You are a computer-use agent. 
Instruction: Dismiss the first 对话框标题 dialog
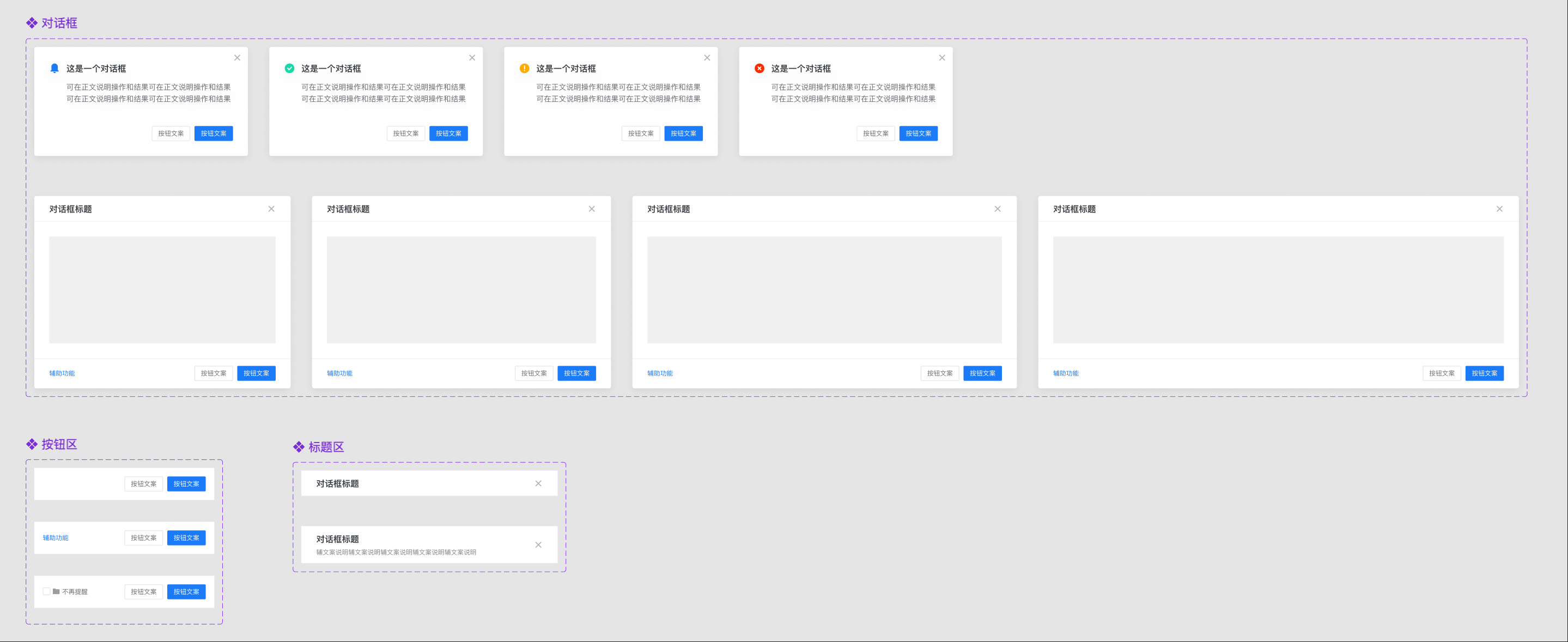tap(271, 208)
